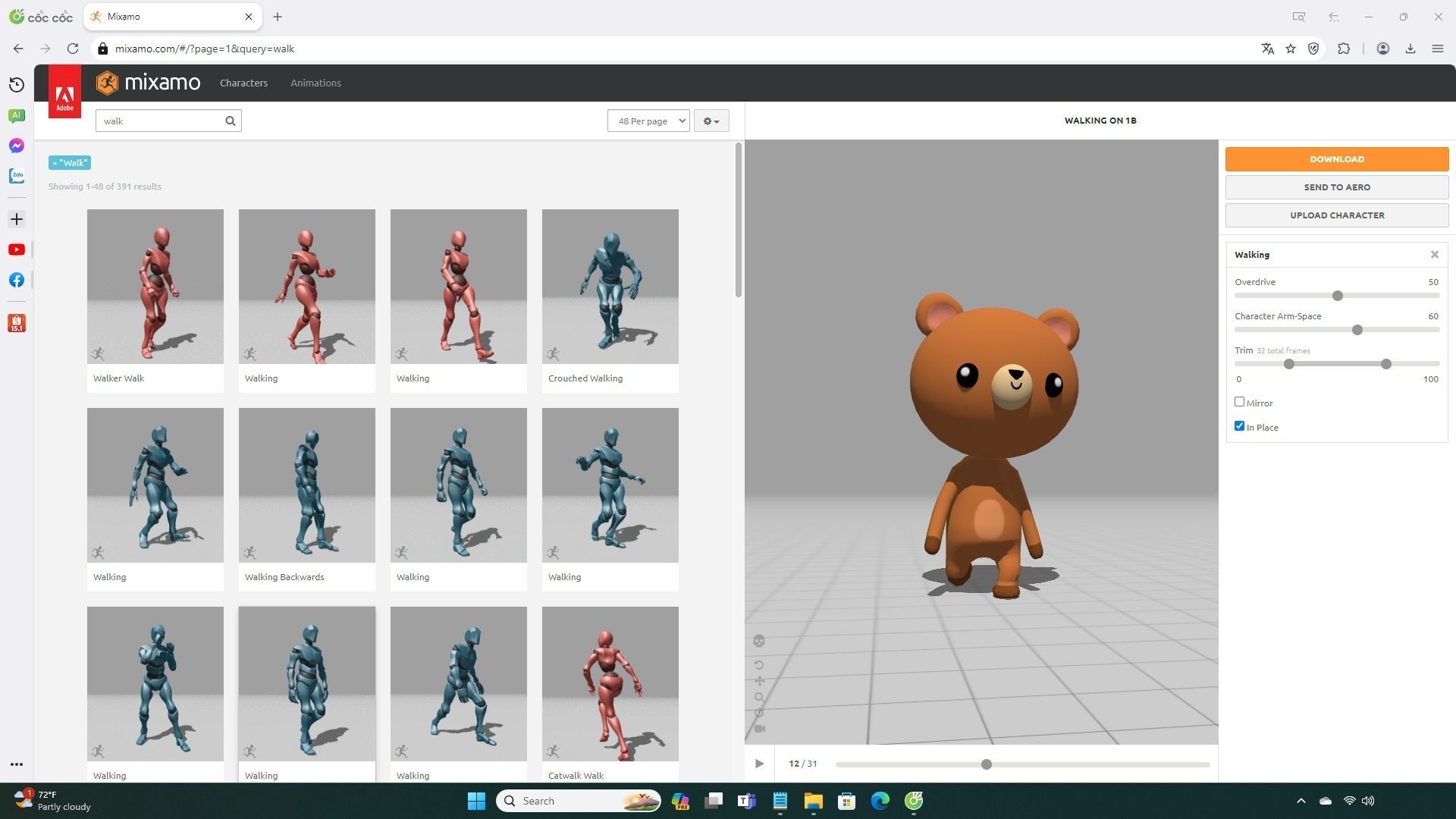Open volume settings in system tray
Viewport: 1456px width, 819px height.
(x=1368, y=801)
